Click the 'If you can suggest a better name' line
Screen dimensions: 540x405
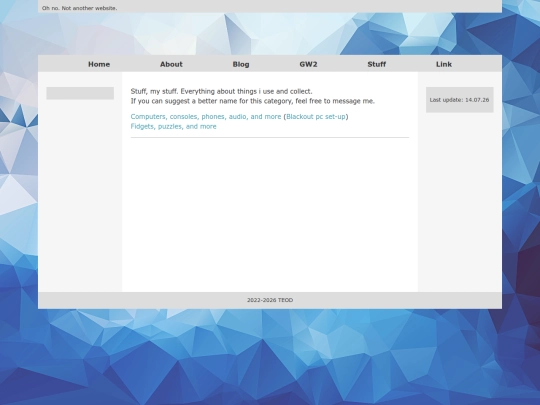252,101
